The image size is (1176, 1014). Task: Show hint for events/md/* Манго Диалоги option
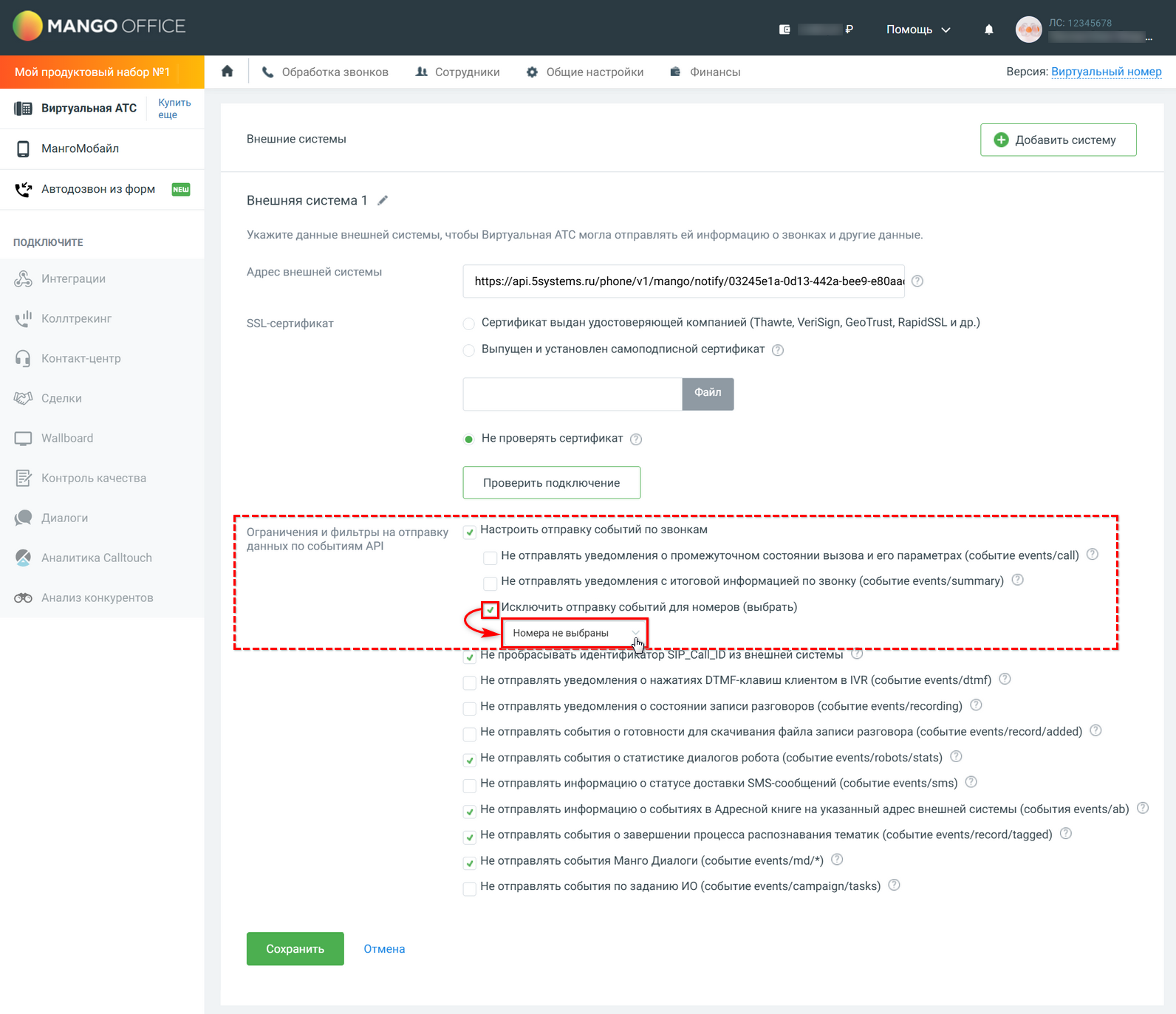click(837, 860)
